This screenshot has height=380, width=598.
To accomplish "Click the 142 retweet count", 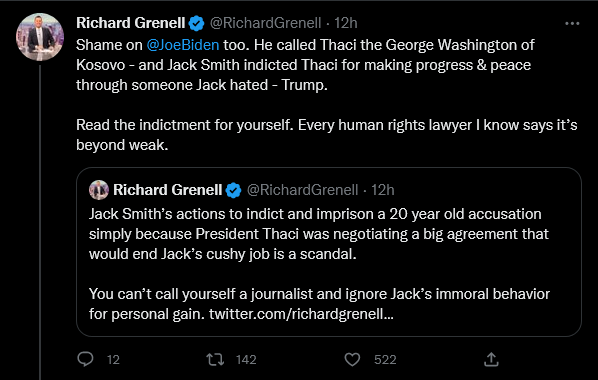I will (246, 360).
